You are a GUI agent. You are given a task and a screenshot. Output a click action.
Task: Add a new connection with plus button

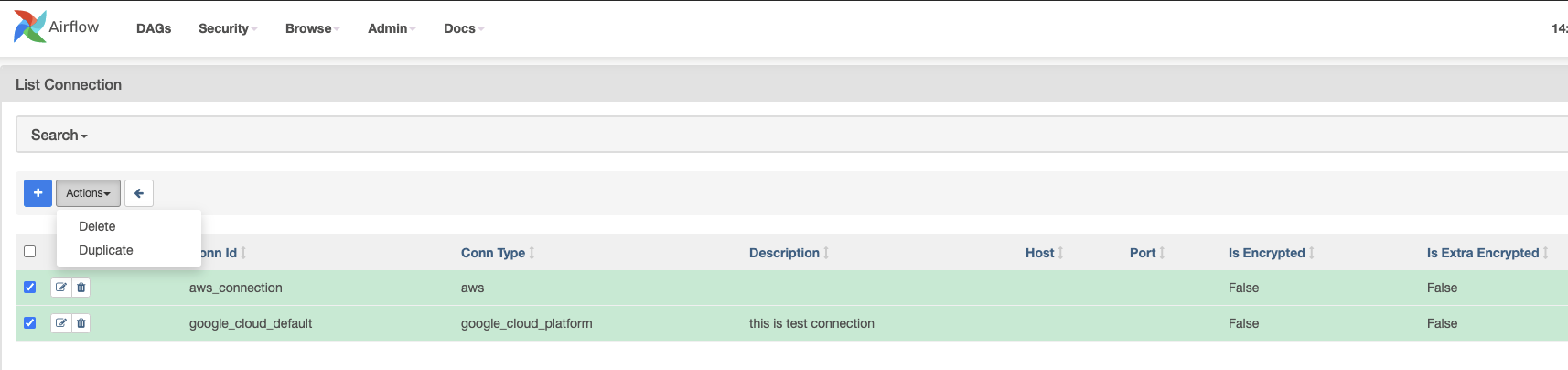(x=38, y=193)
